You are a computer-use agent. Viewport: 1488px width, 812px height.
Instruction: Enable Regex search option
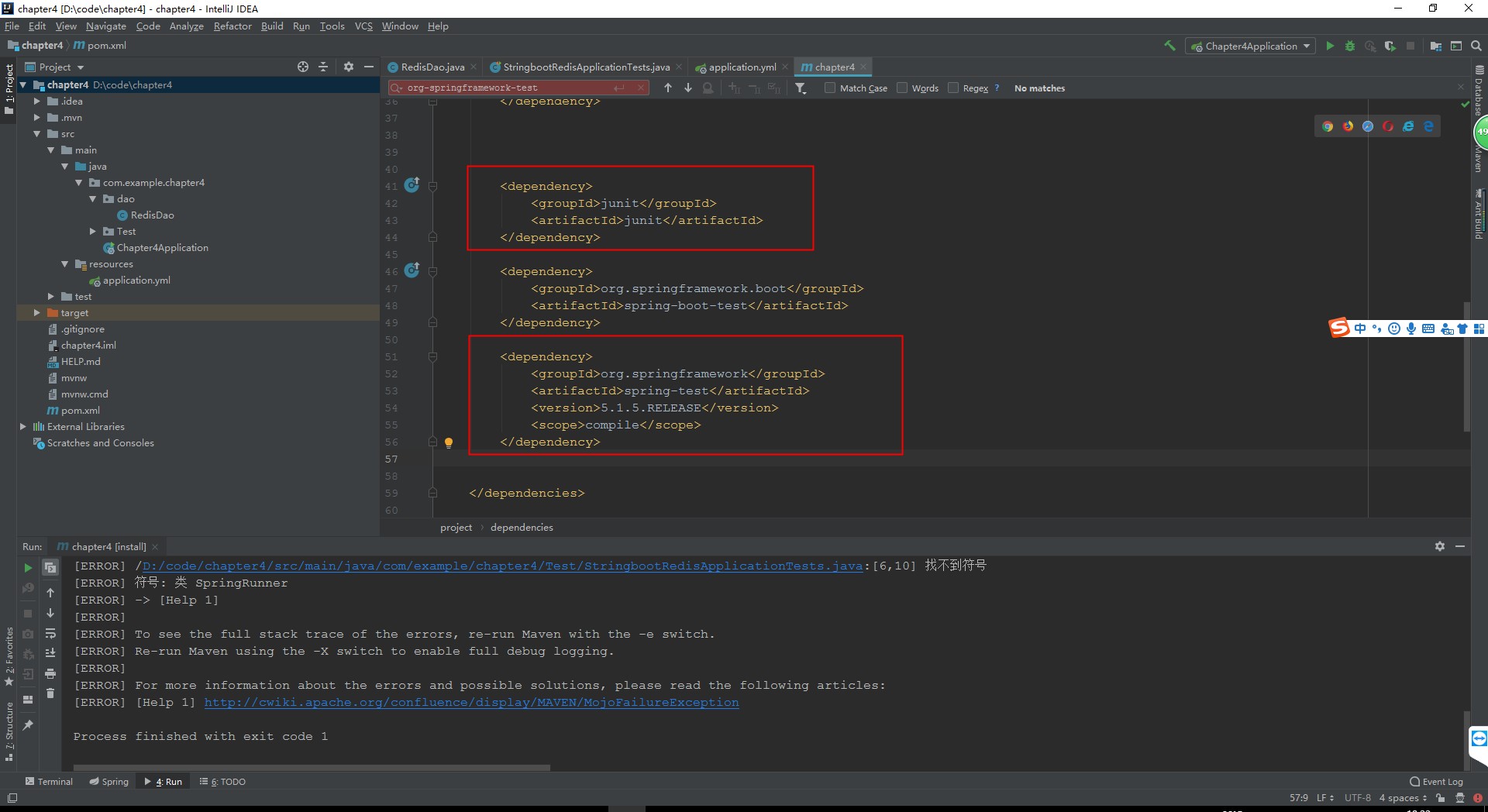(x=954, y=88)
